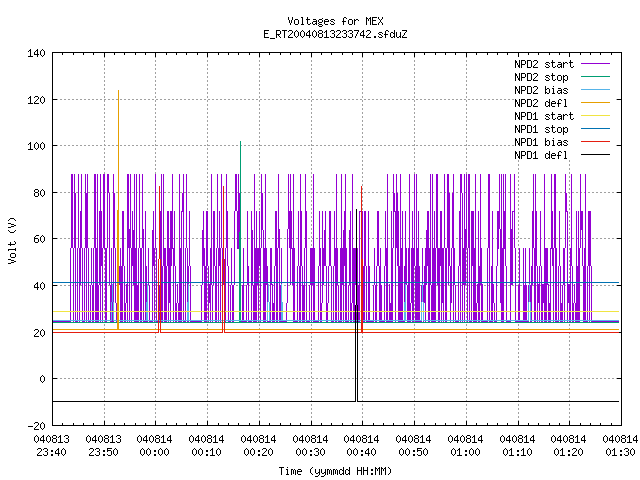Click the 'NPD2 start' legend label
The height and width of the screenshot is (480, 640).
[544, 64]
